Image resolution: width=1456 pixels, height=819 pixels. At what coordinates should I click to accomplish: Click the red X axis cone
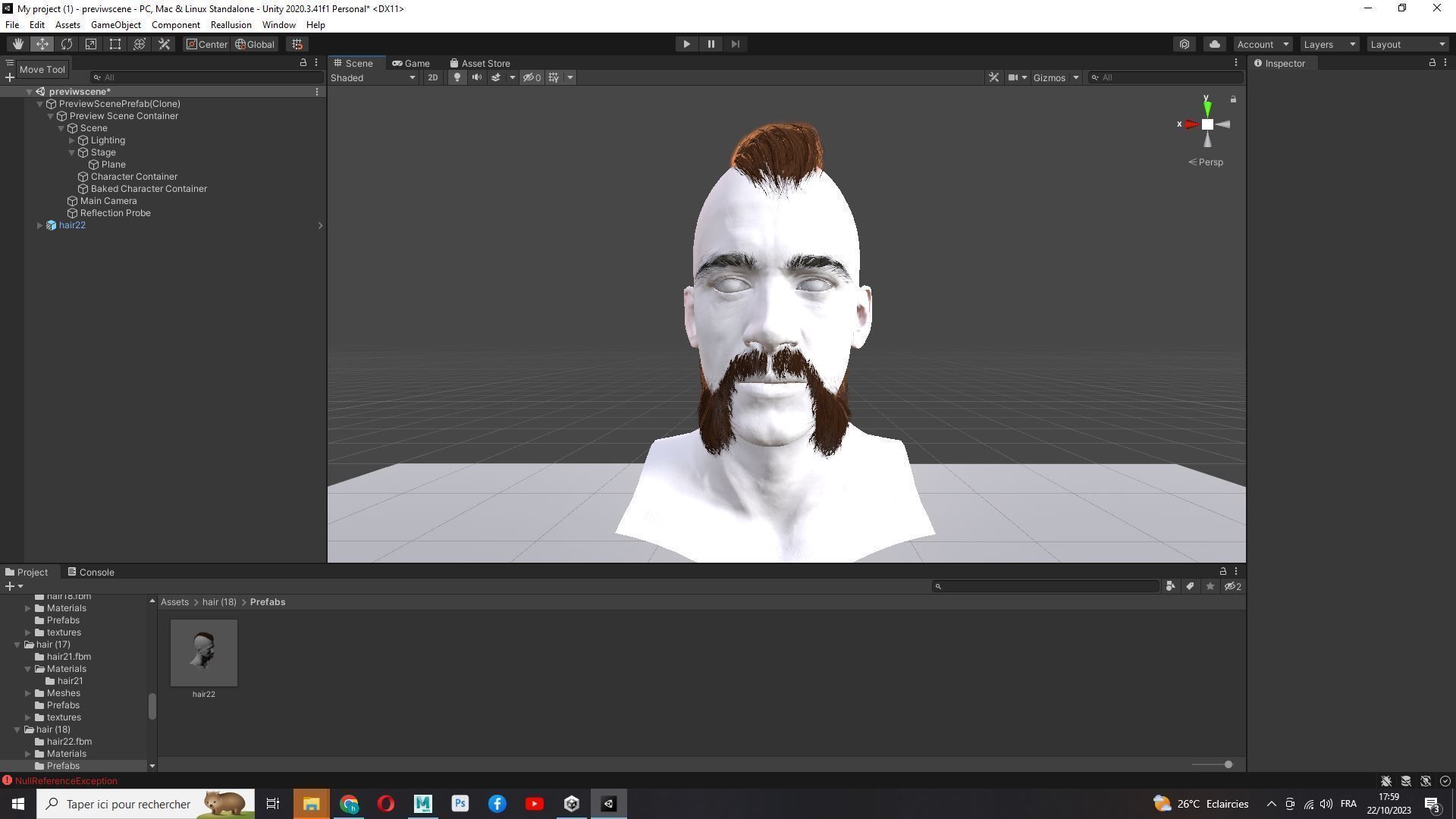tap(1191, 124)
